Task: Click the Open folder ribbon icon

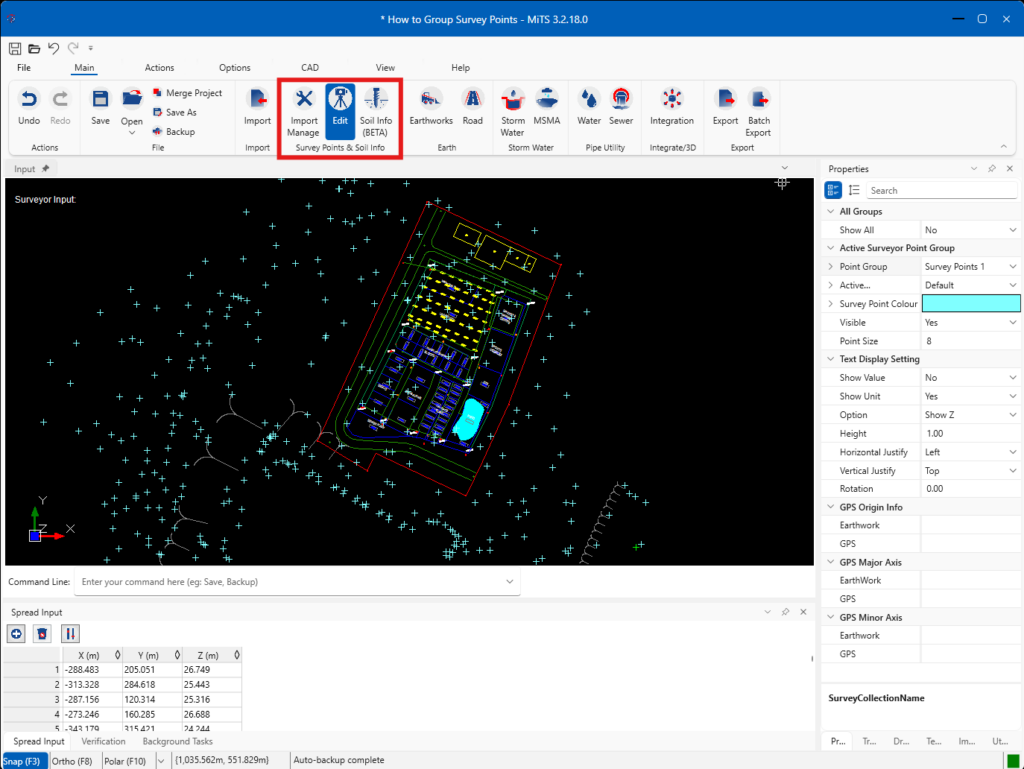Action: (x=131, y=110)
